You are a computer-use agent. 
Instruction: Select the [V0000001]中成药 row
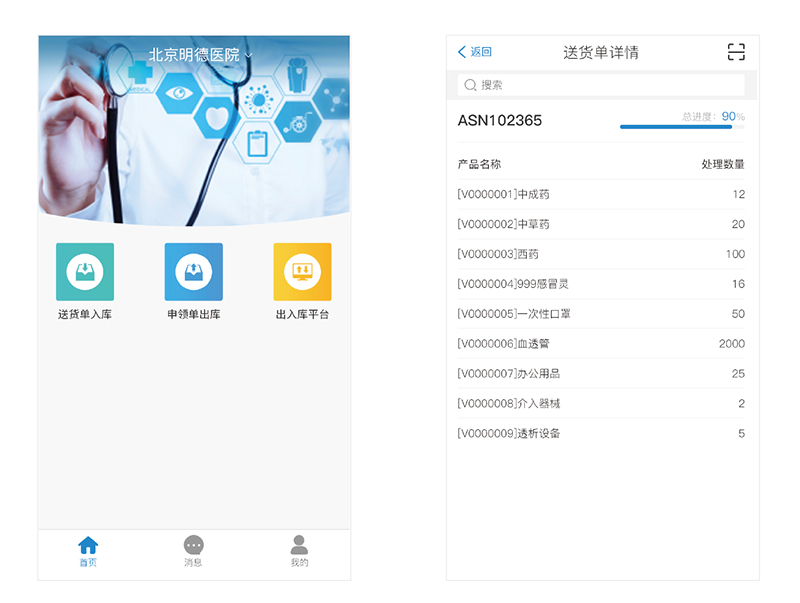pos(600,194)
